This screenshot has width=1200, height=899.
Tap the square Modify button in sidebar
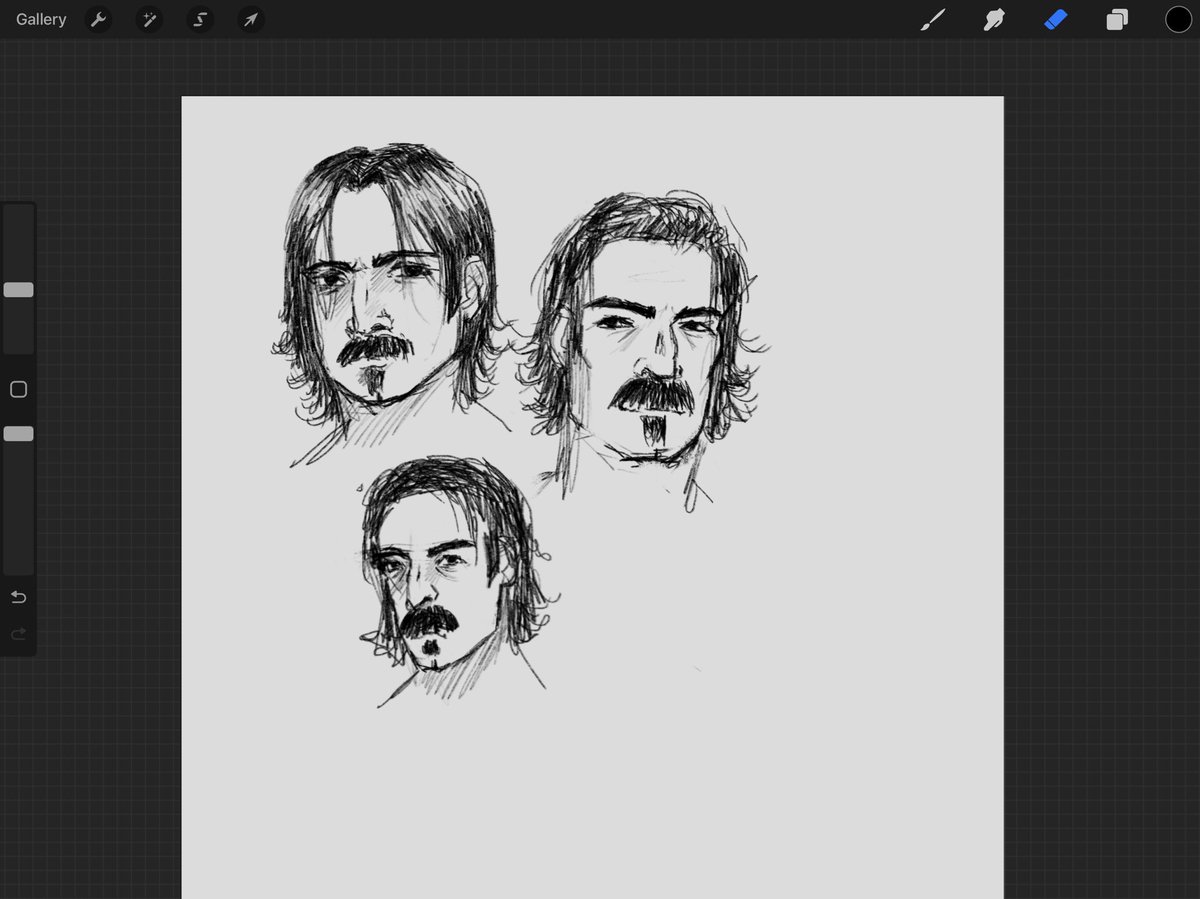coord(18,390)
